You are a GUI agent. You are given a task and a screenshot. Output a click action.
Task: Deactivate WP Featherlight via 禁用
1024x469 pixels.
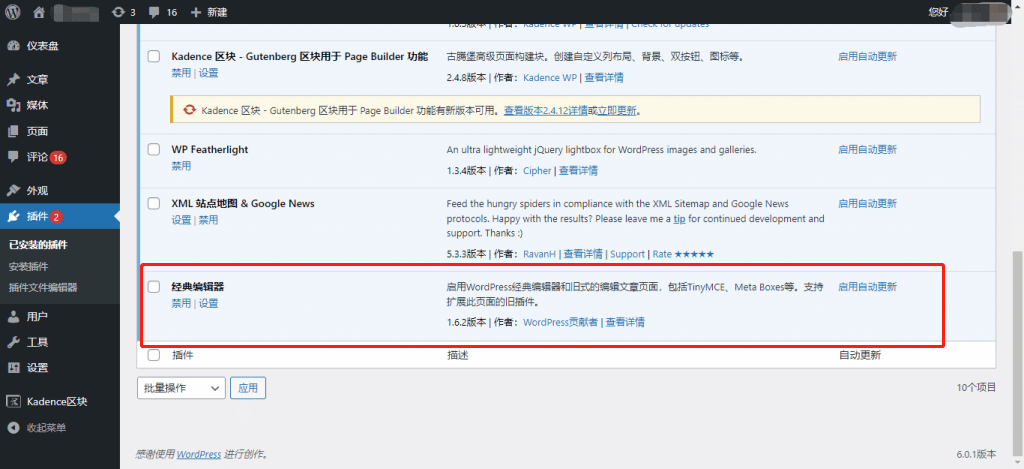(x=181, y=166)
